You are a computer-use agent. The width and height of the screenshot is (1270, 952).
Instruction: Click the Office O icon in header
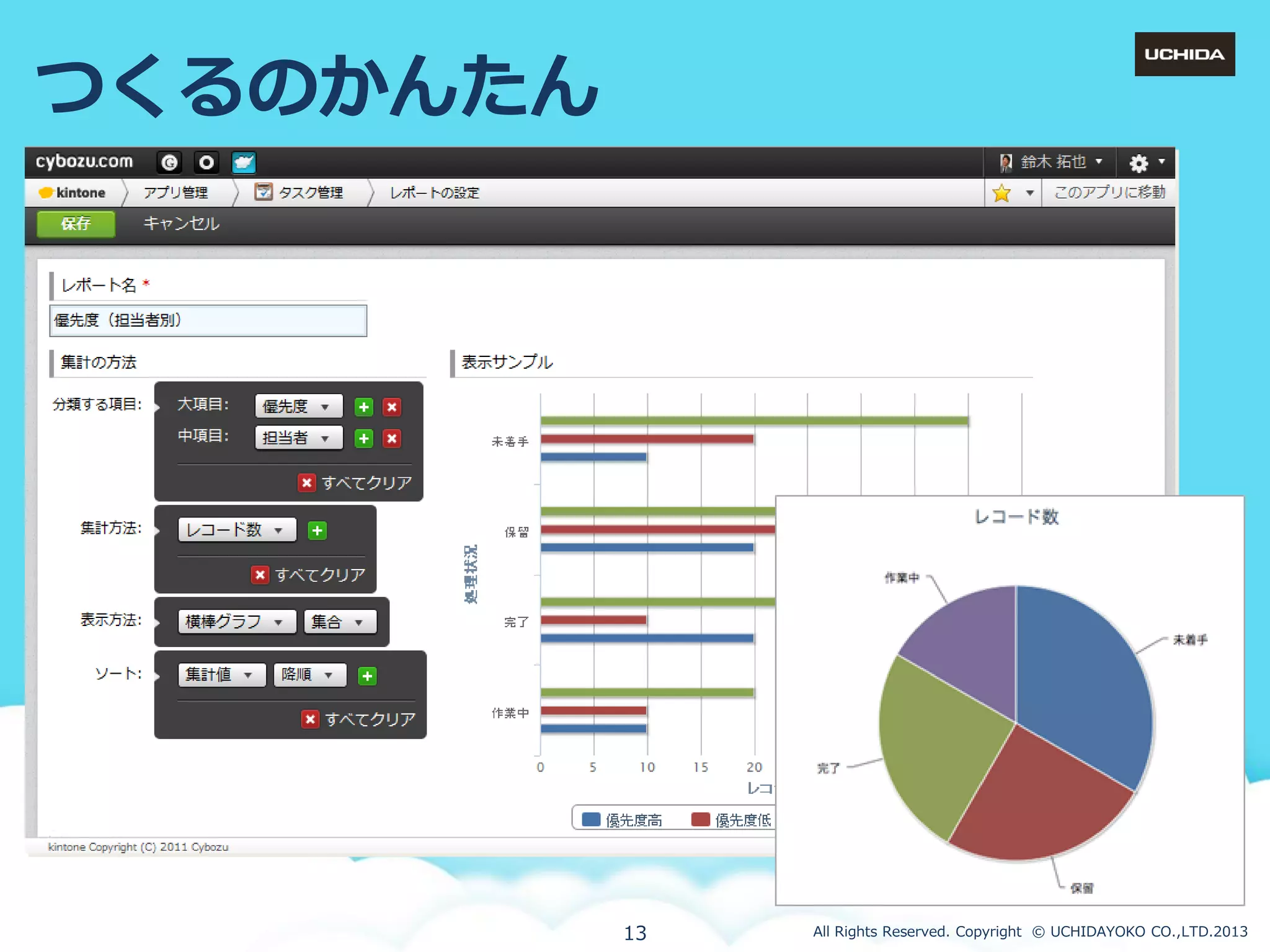point(206,162)
